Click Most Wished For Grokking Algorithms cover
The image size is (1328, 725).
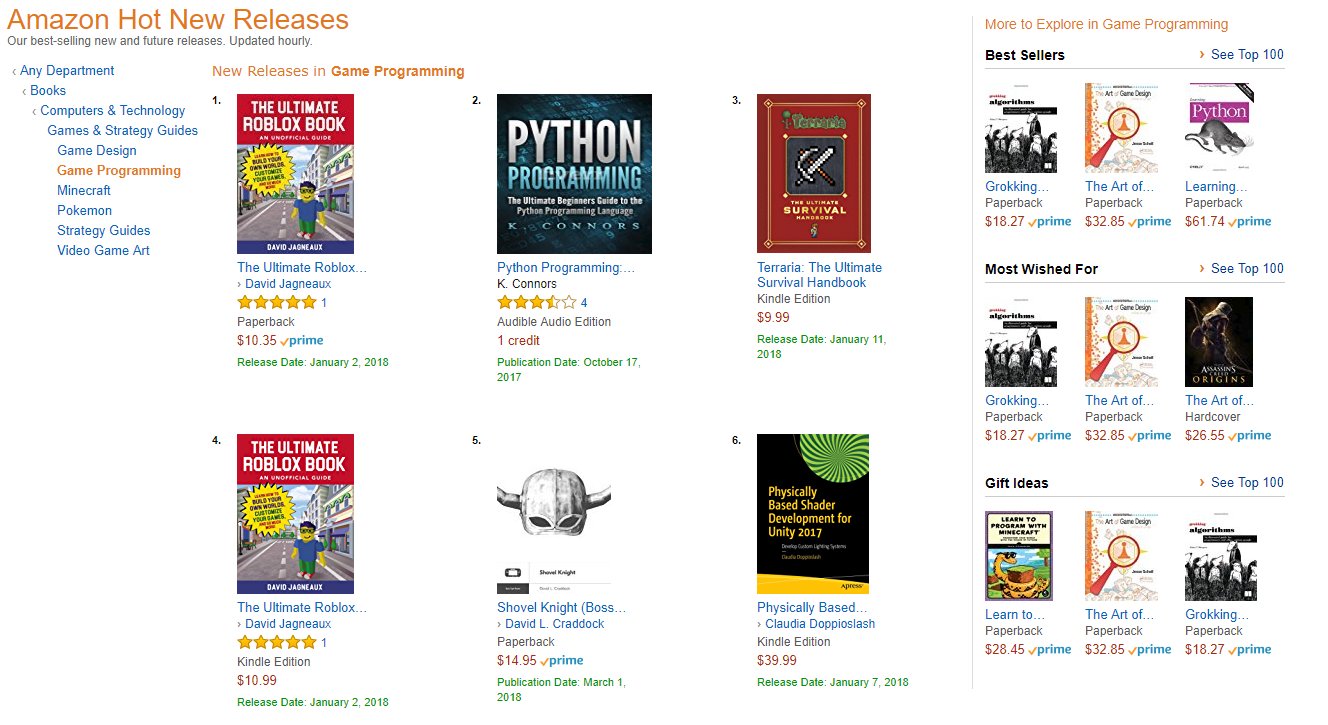point(1020,342)
